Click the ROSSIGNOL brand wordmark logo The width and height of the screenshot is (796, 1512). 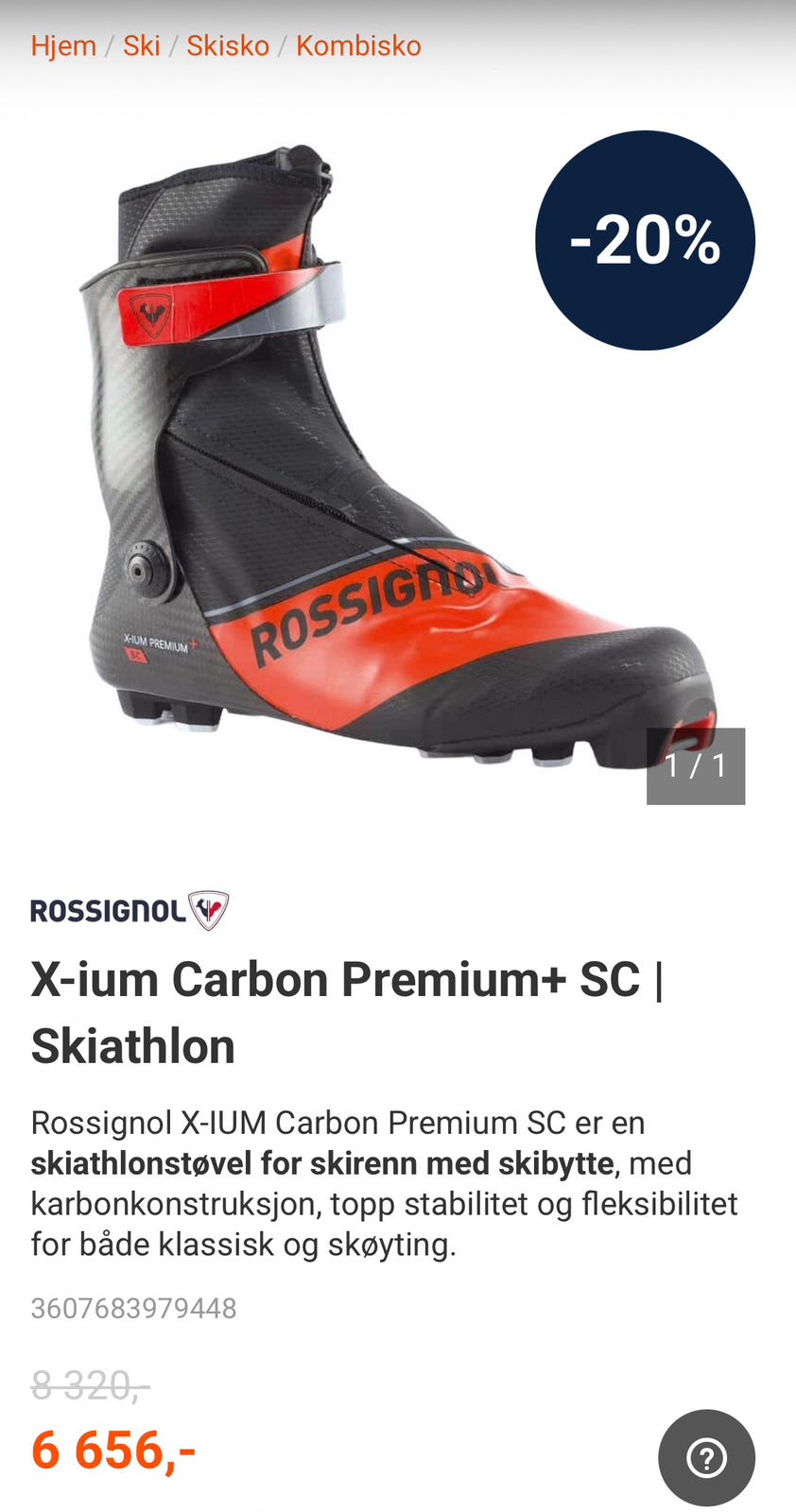click(x=108, y=911)
